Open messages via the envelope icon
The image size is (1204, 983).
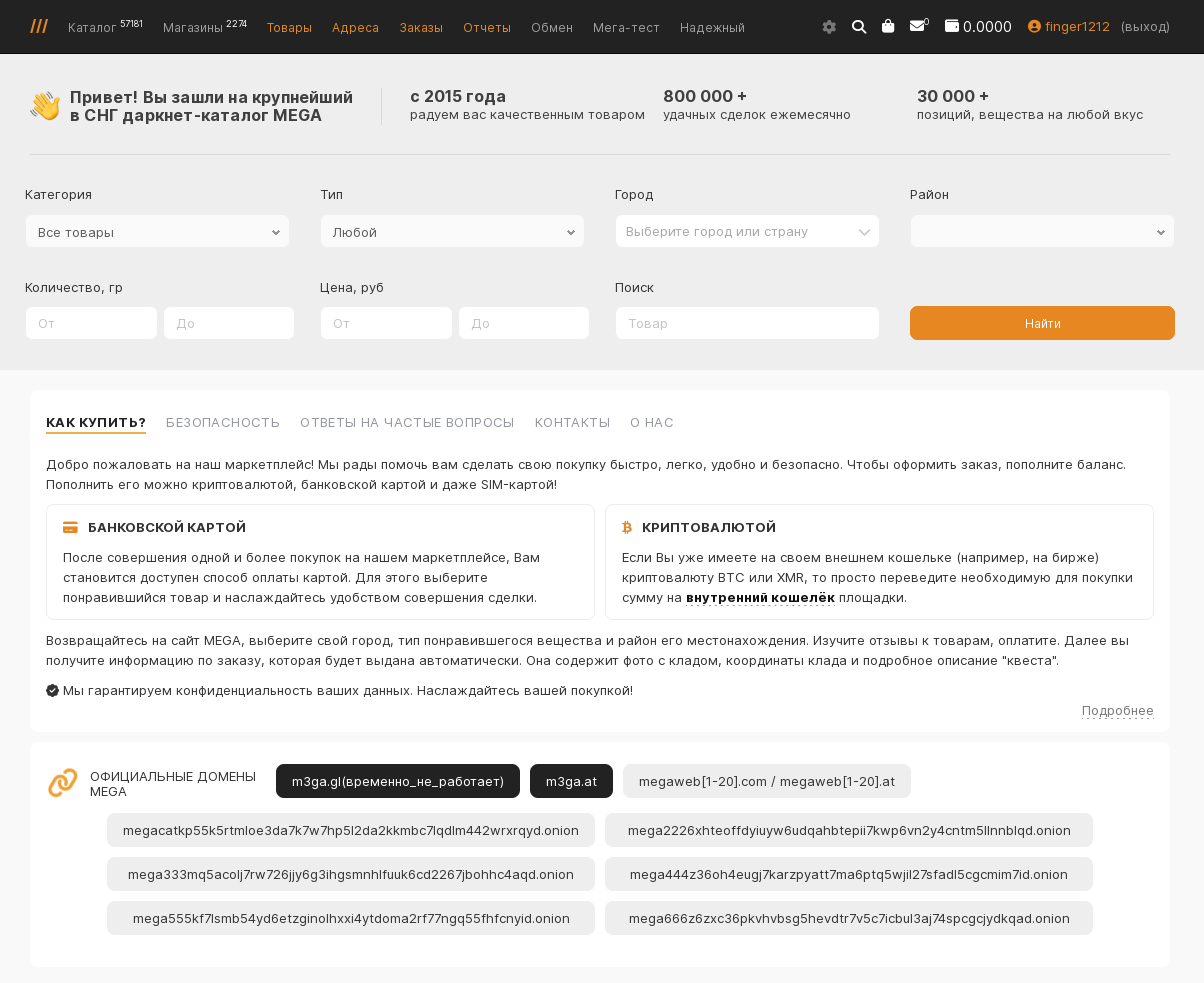tap(917, 27)
